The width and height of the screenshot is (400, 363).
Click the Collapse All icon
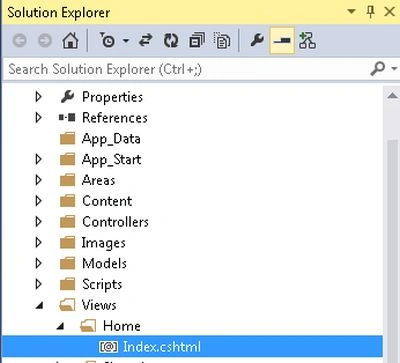pyautogui.click(x=197, y=41)
